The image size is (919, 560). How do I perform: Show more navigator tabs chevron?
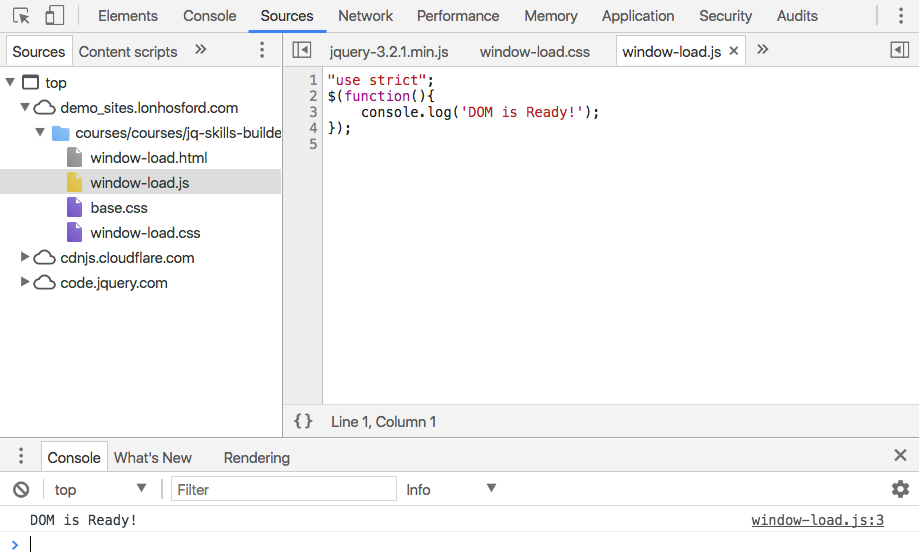(x=200, y=49)
